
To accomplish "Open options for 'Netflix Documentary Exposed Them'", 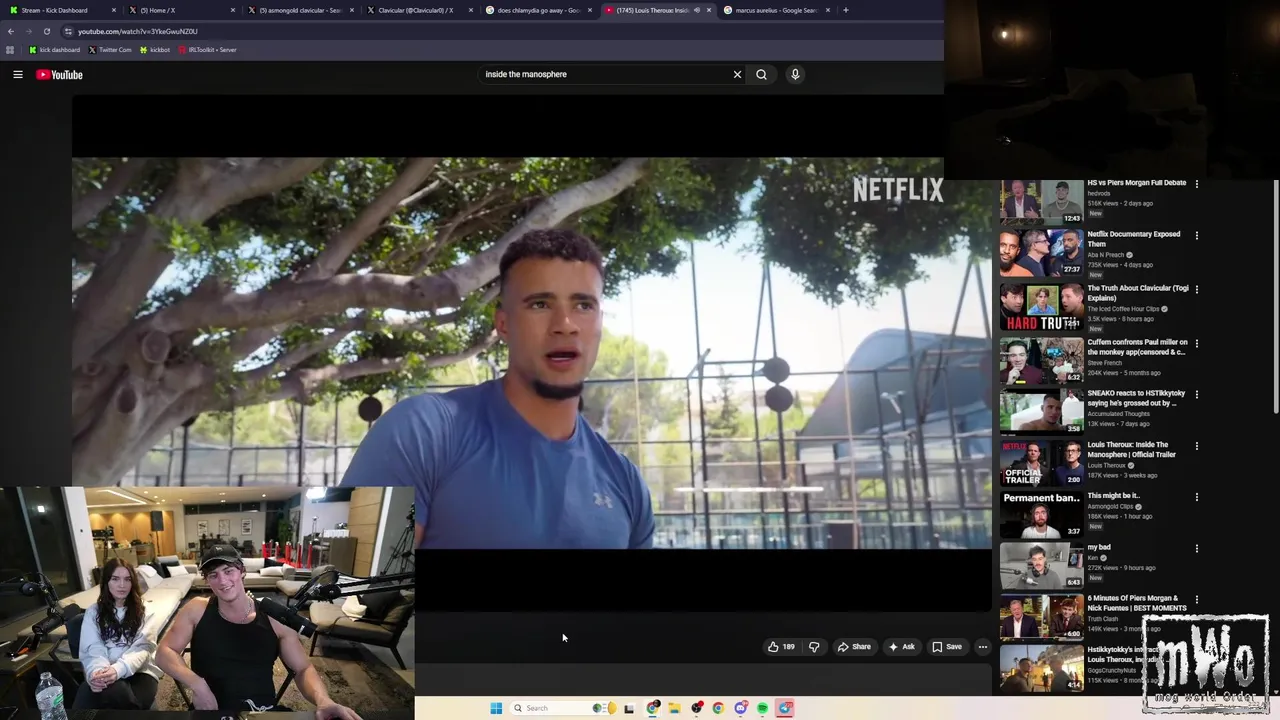I will click(1197, 236).
